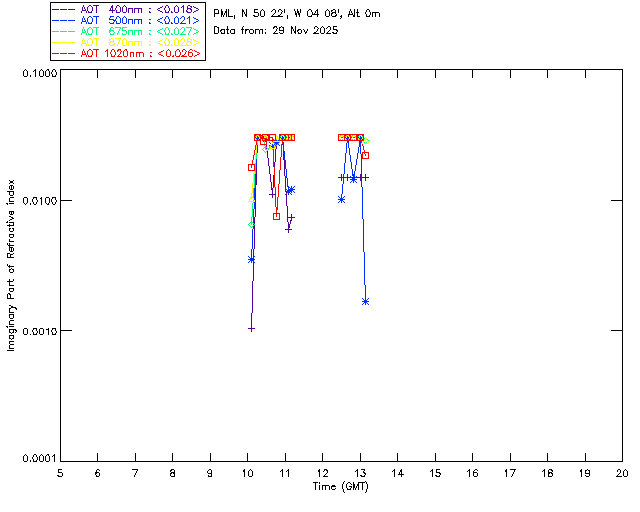
Task: Click the green dashed line sample in legend
Action: pyautogui.click(x=64, y=31)
